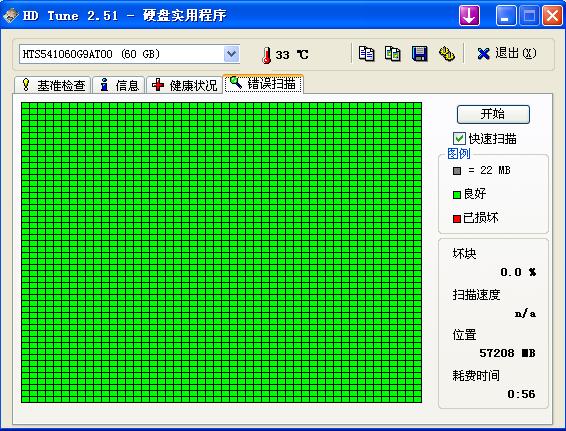Expand the hard drive selection dropdown arrow

pos(231,54)
